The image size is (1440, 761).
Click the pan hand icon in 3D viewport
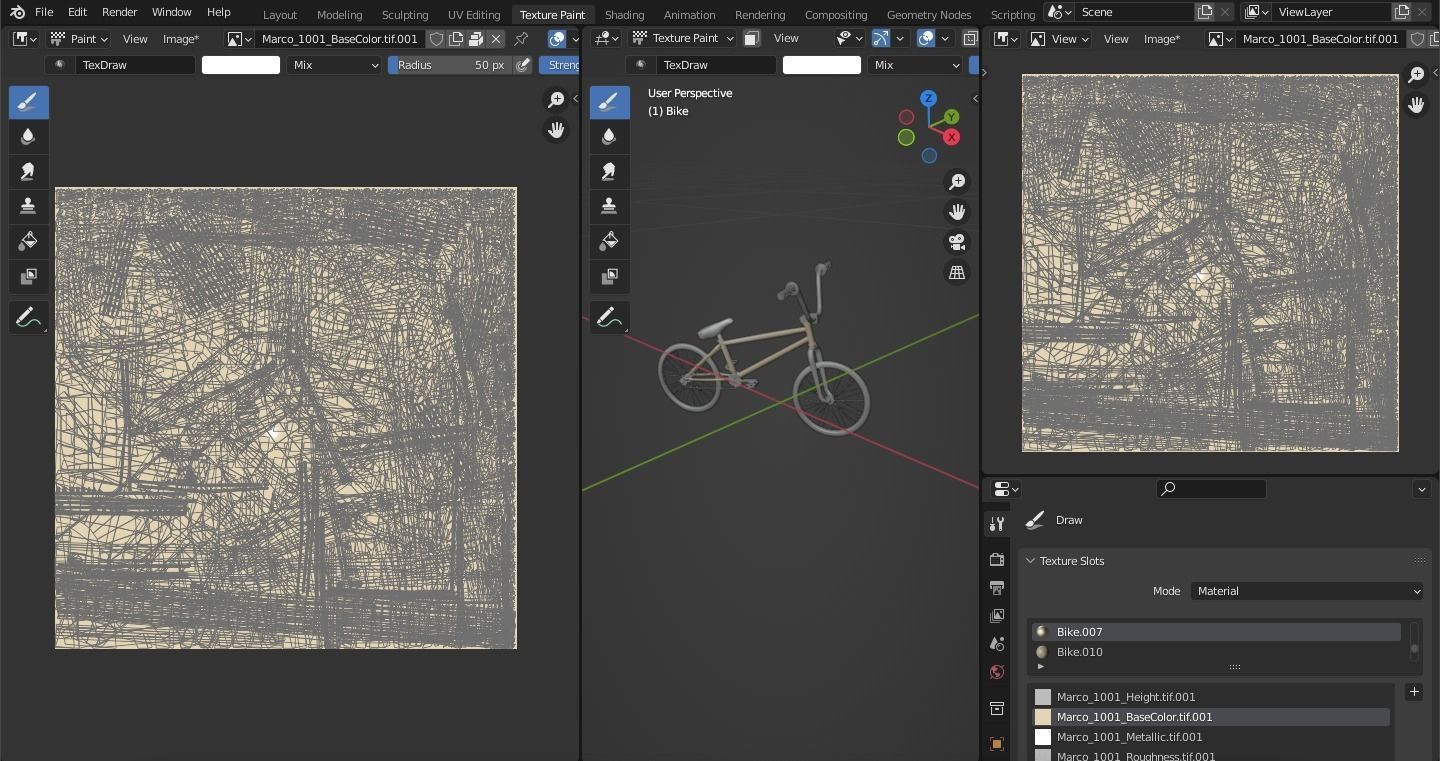click(x=957, y=212)
